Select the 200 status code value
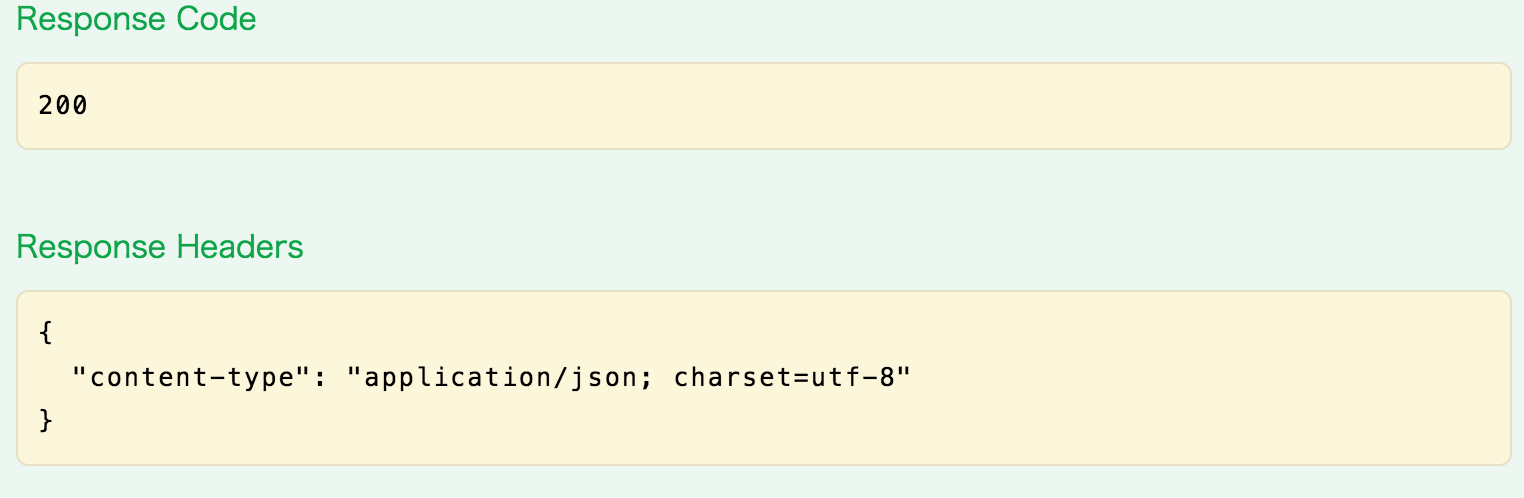Image resolution: width=1524 pixels, height=498 pixels. point(63,105)
